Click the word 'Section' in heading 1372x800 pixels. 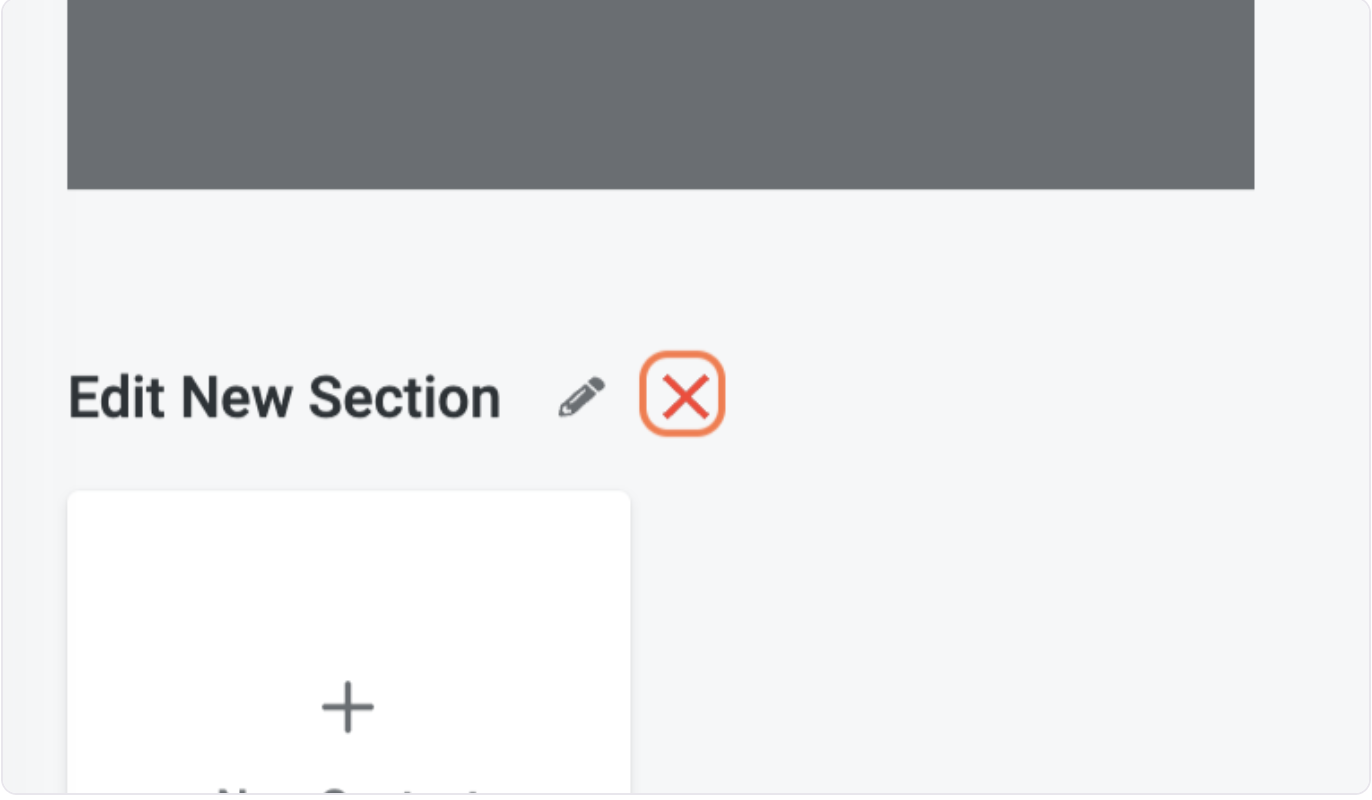pyautogui.click(x=404, y=397)
